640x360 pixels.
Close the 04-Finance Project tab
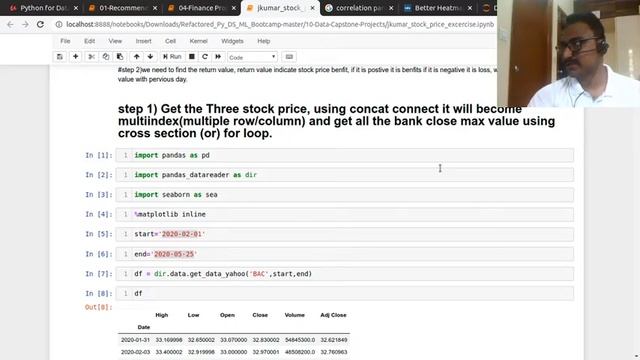pyautogui.click(x=234, y=8)
